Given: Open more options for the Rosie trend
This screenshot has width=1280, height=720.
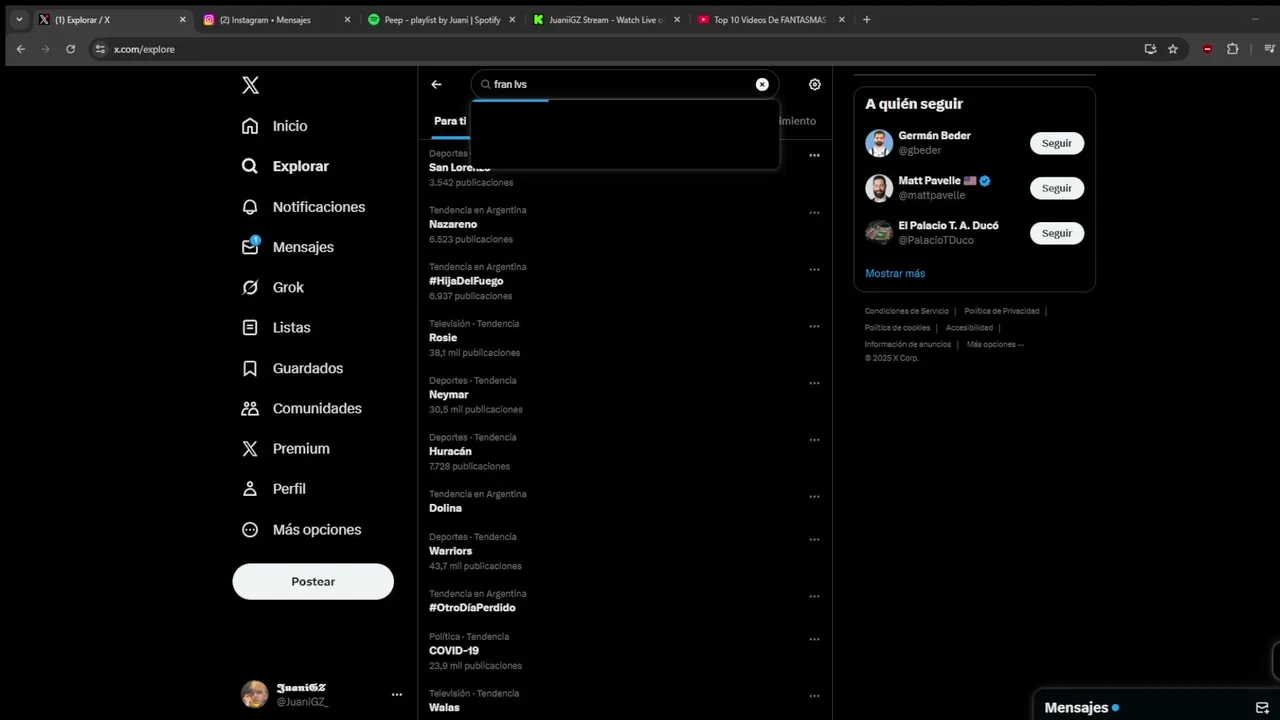Looking at the screenshot, I should [x=815, y=326].
